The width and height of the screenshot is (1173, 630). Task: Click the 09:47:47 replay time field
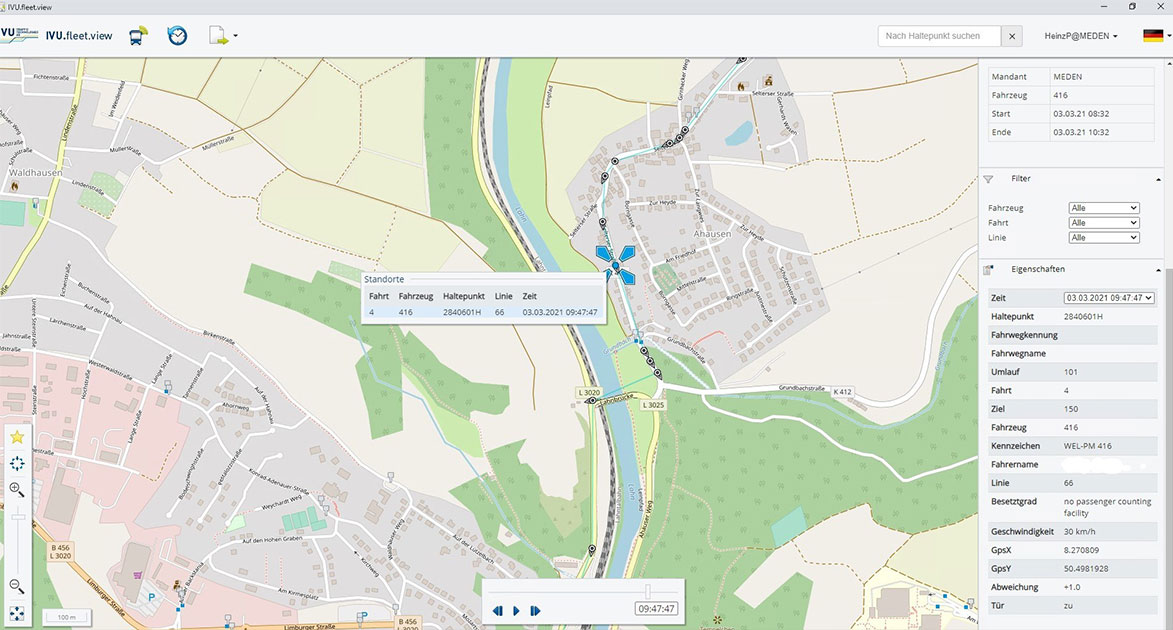pos(656,609)
